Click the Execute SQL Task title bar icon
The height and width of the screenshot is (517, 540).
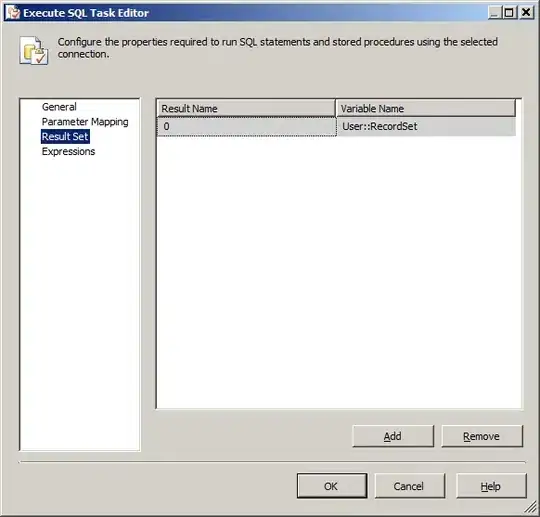[x=13, y=12]
